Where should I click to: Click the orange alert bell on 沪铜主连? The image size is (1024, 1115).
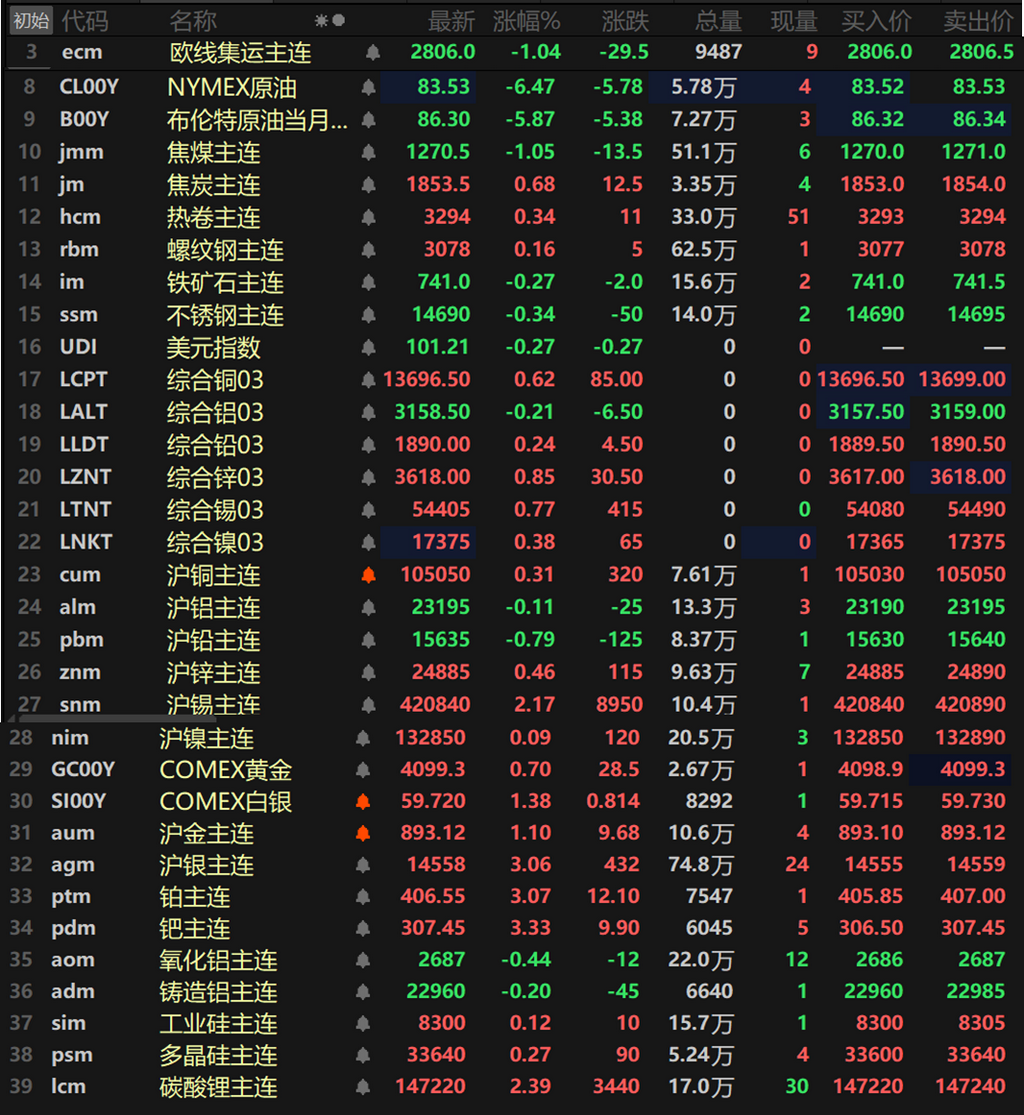point(368,575)
